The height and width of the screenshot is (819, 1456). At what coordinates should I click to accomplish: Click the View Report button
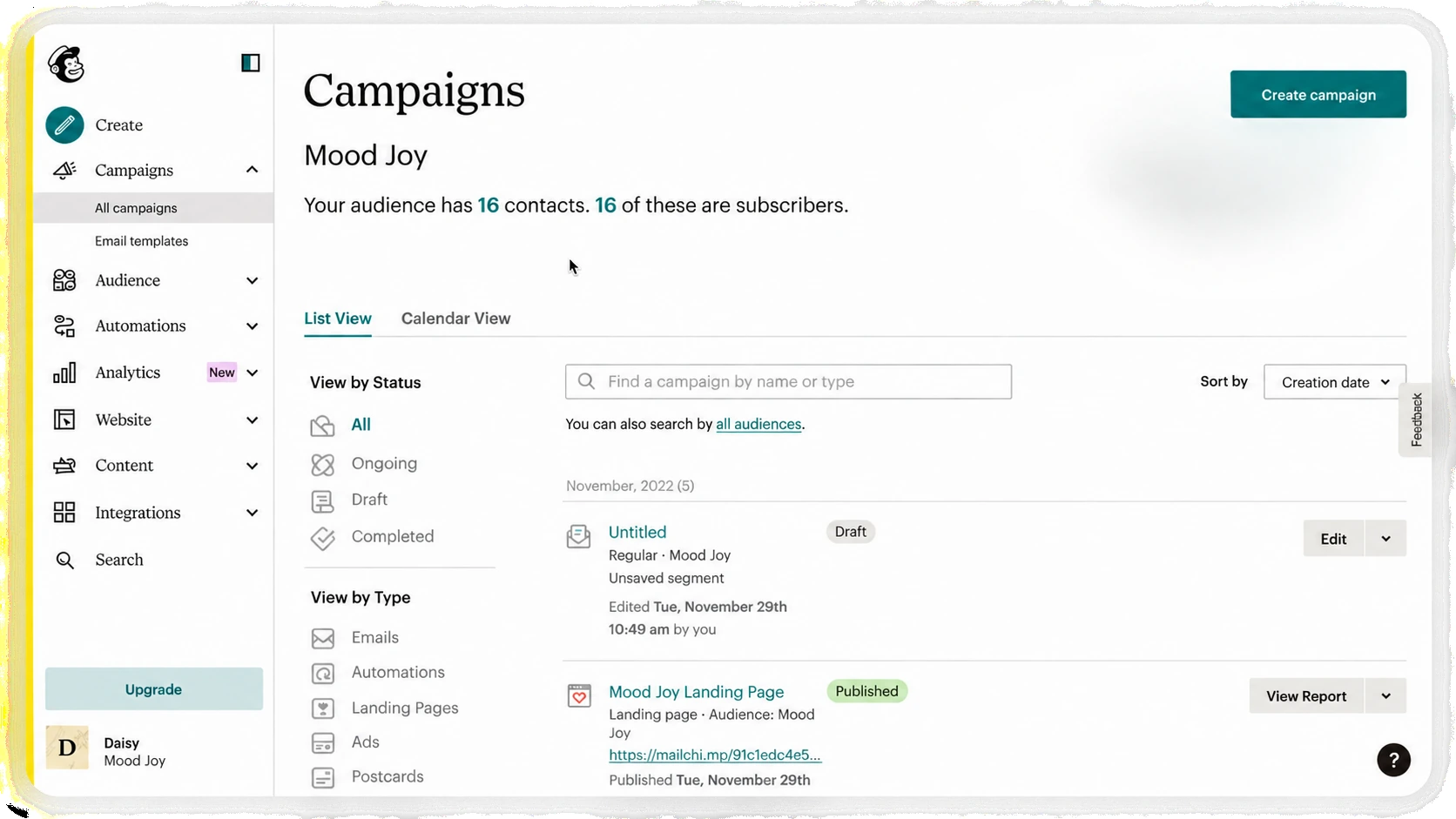1306,696
